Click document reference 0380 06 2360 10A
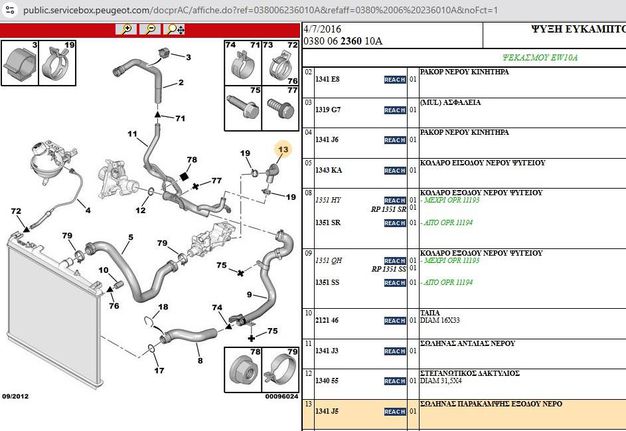The image size is (626, 431). pyautogui.click(x=343, y=41)
